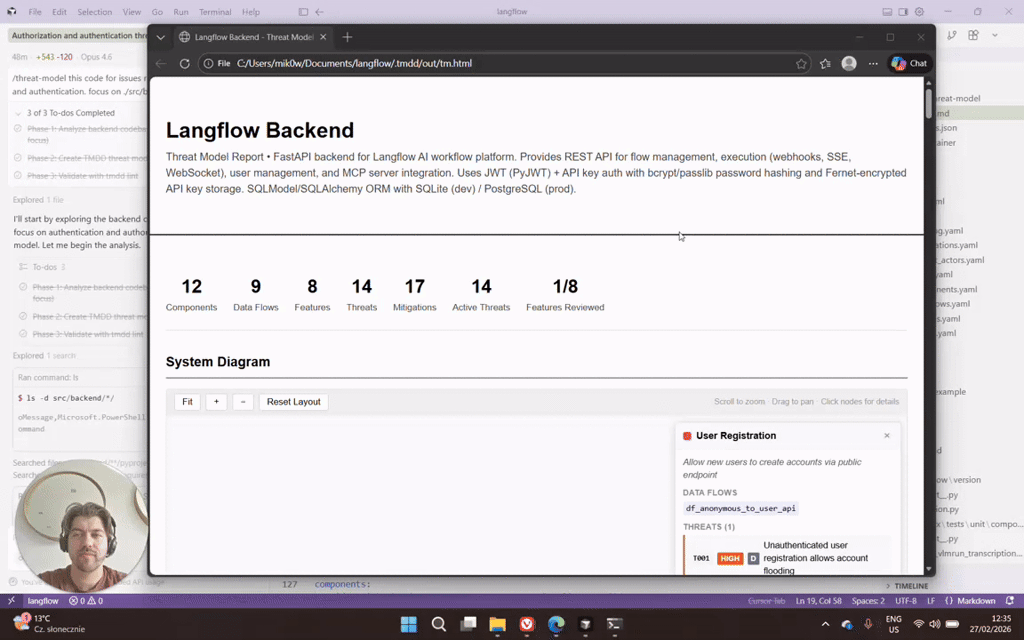Open the Selection menu in Cursor
The width and height of the screenshot is (1024, 640).
pos(95,12)
